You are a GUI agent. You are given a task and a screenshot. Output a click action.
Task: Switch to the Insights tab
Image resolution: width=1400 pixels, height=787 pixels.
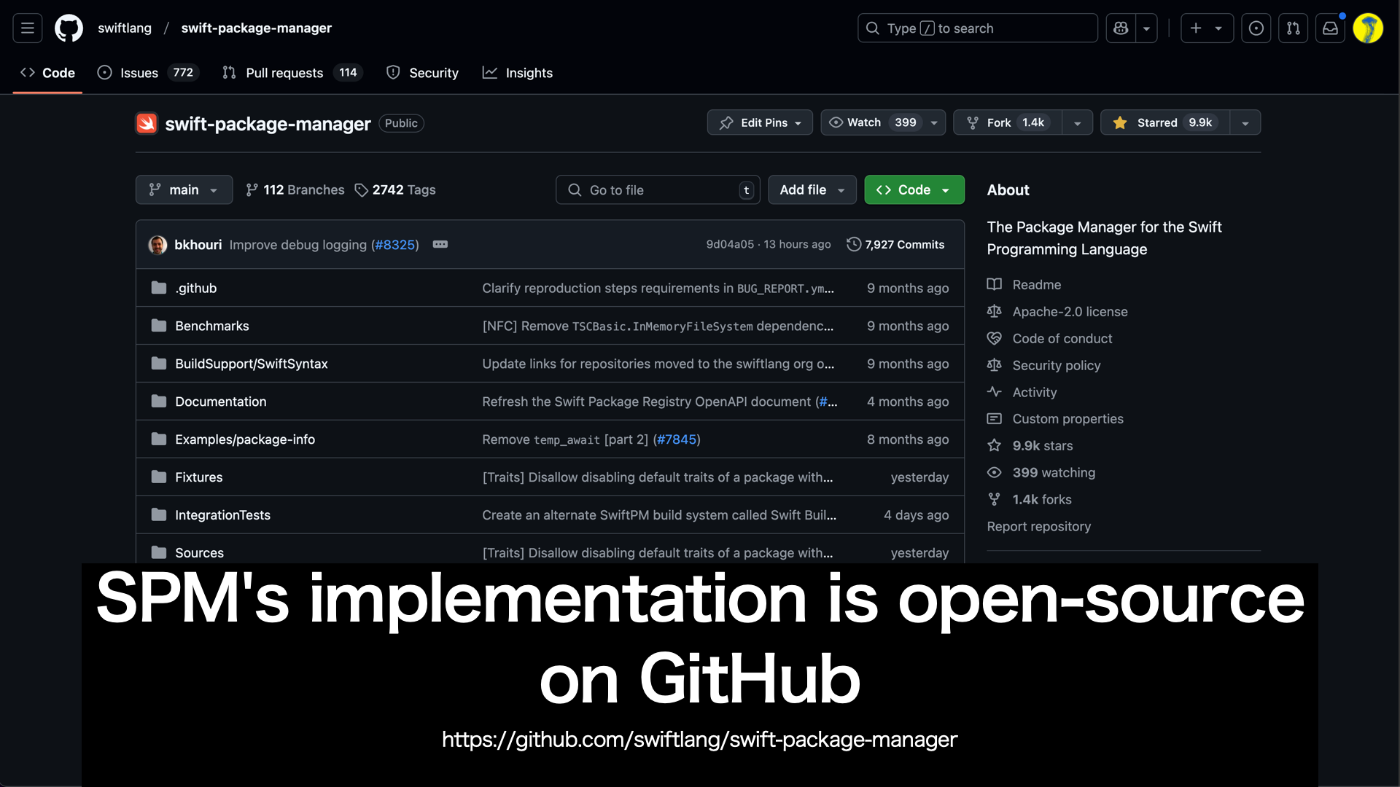(518, 73)
